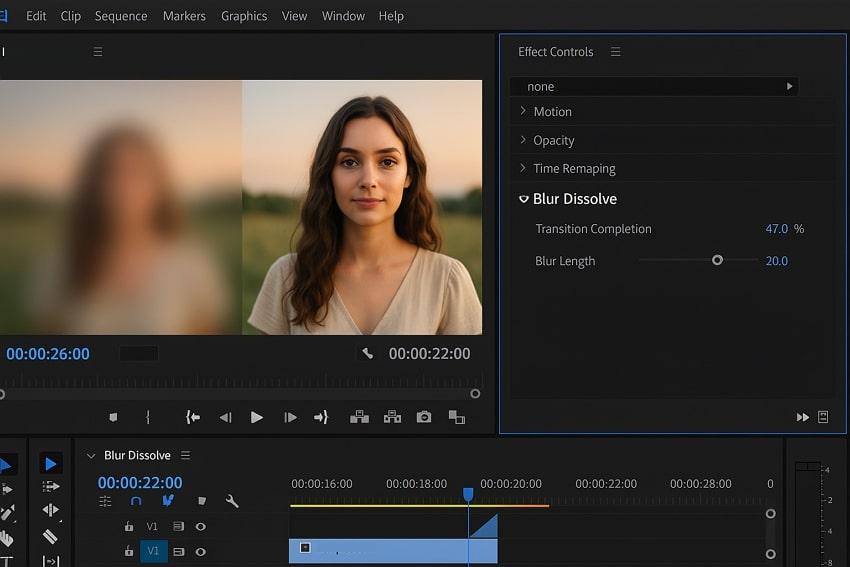Jump to the In point

[192, 417]
